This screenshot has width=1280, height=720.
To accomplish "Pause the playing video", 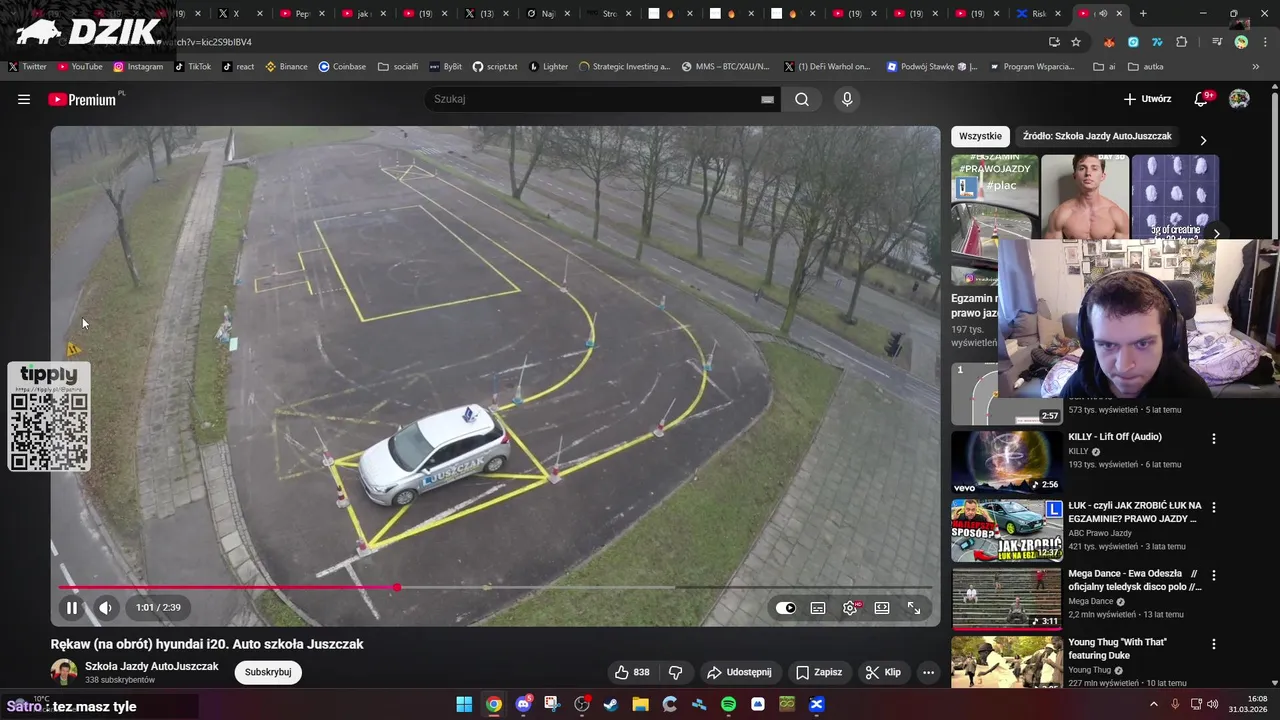I will [72, 607].
